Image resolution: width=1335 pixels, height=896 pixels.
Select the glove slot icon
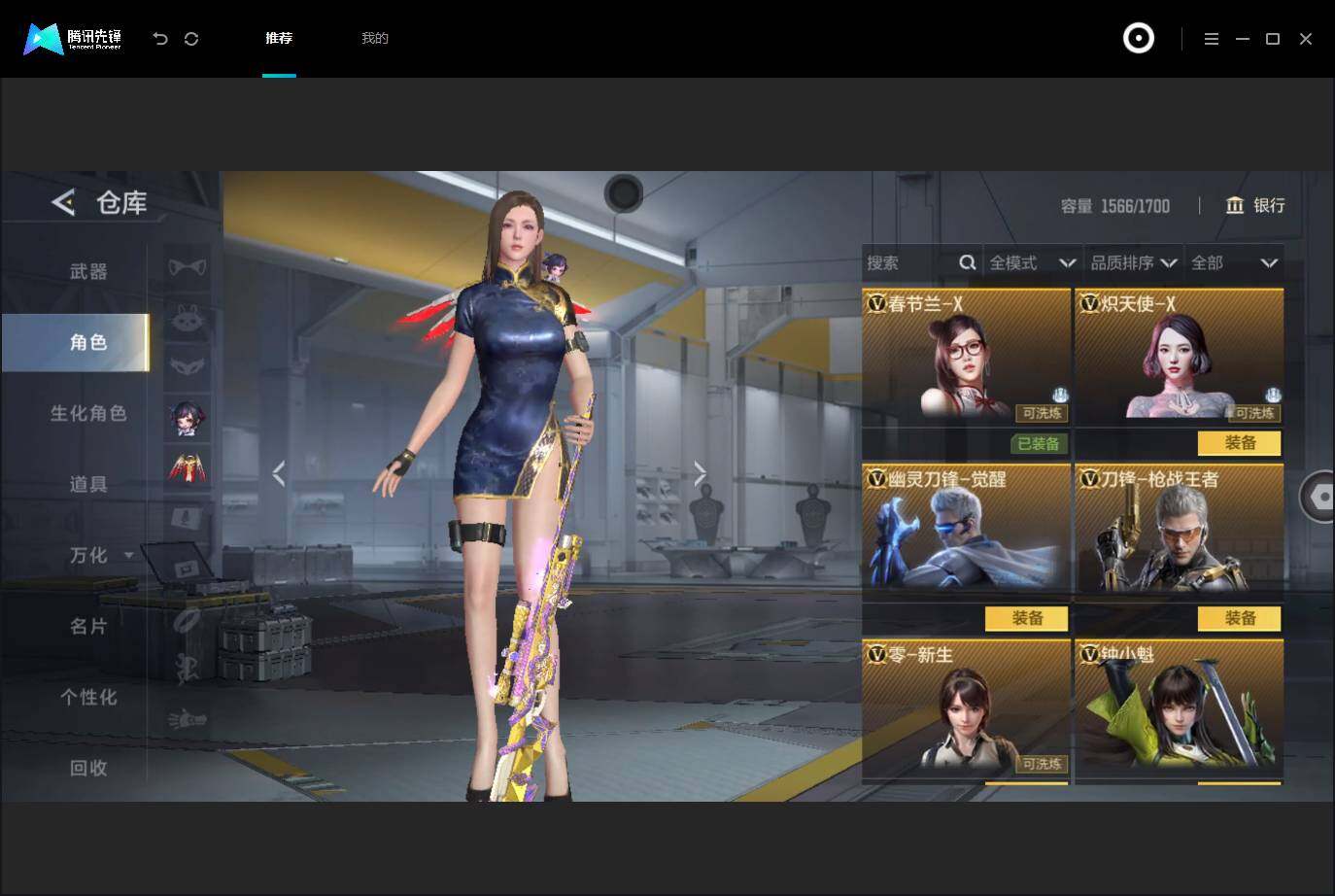tap(187, 719)
